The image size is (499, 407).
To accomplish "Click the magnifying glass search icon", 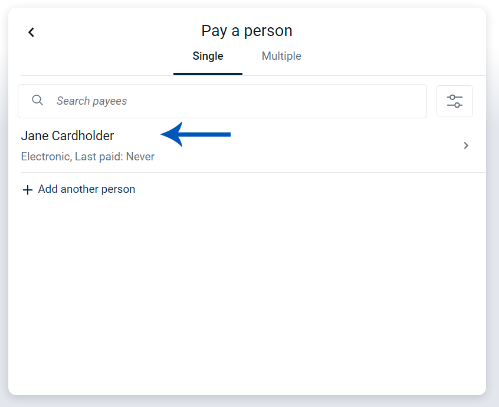I will [x=37, y=100].
